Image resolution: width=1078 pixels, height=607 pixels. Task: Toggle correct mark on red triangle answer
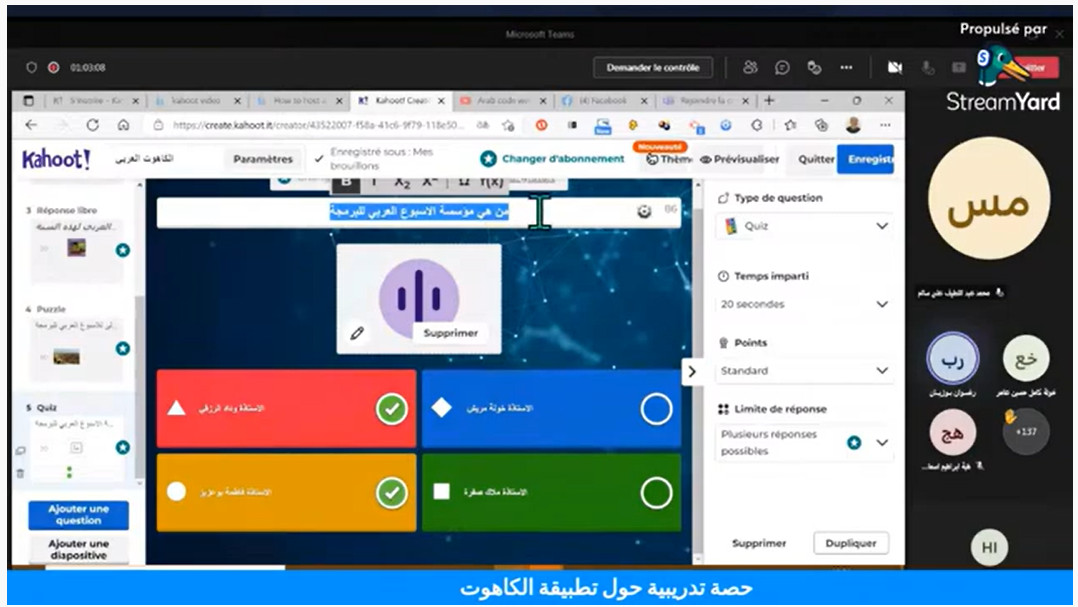tap(391, 409)
